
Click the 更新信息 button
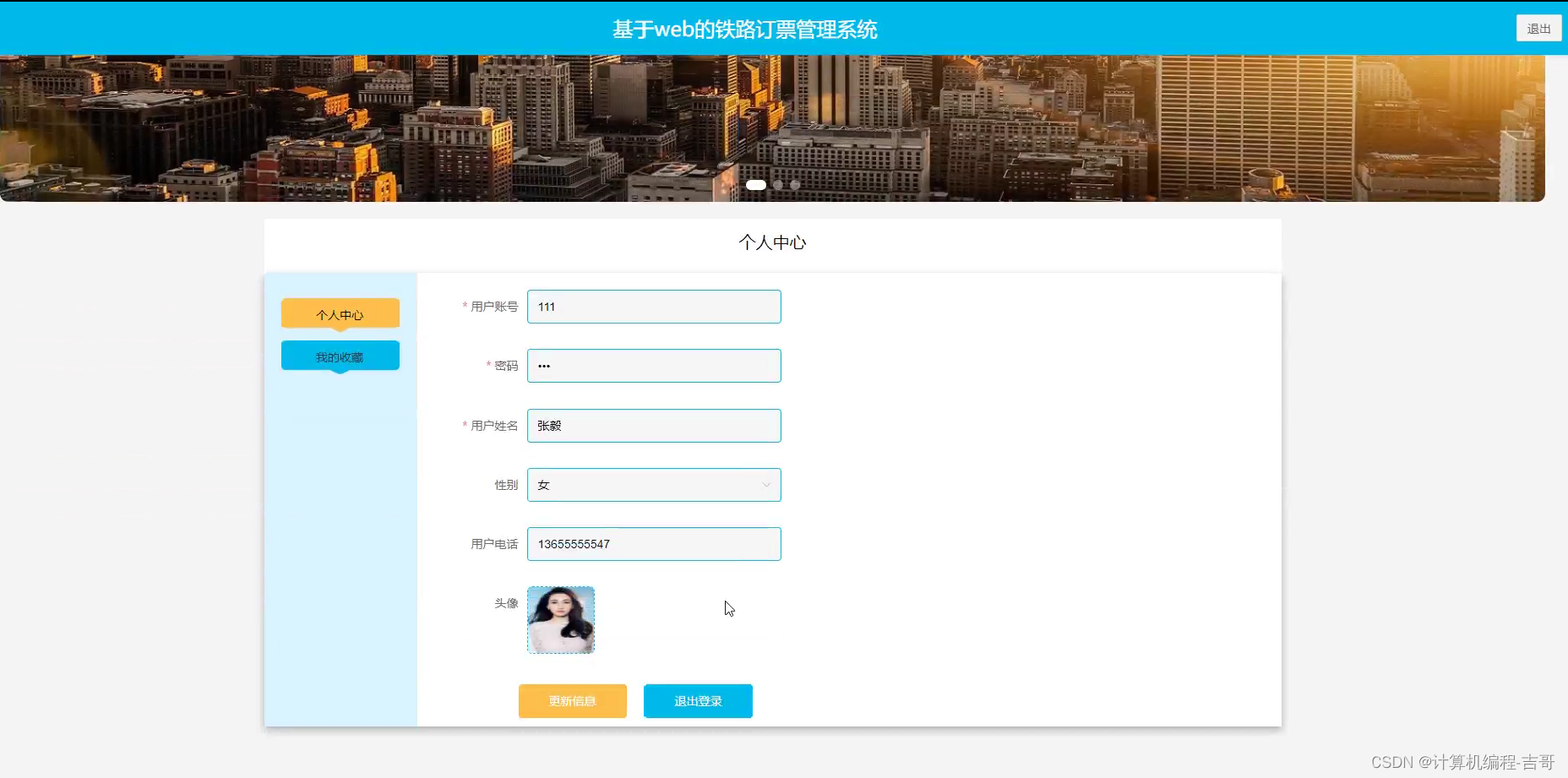(573, 701)
